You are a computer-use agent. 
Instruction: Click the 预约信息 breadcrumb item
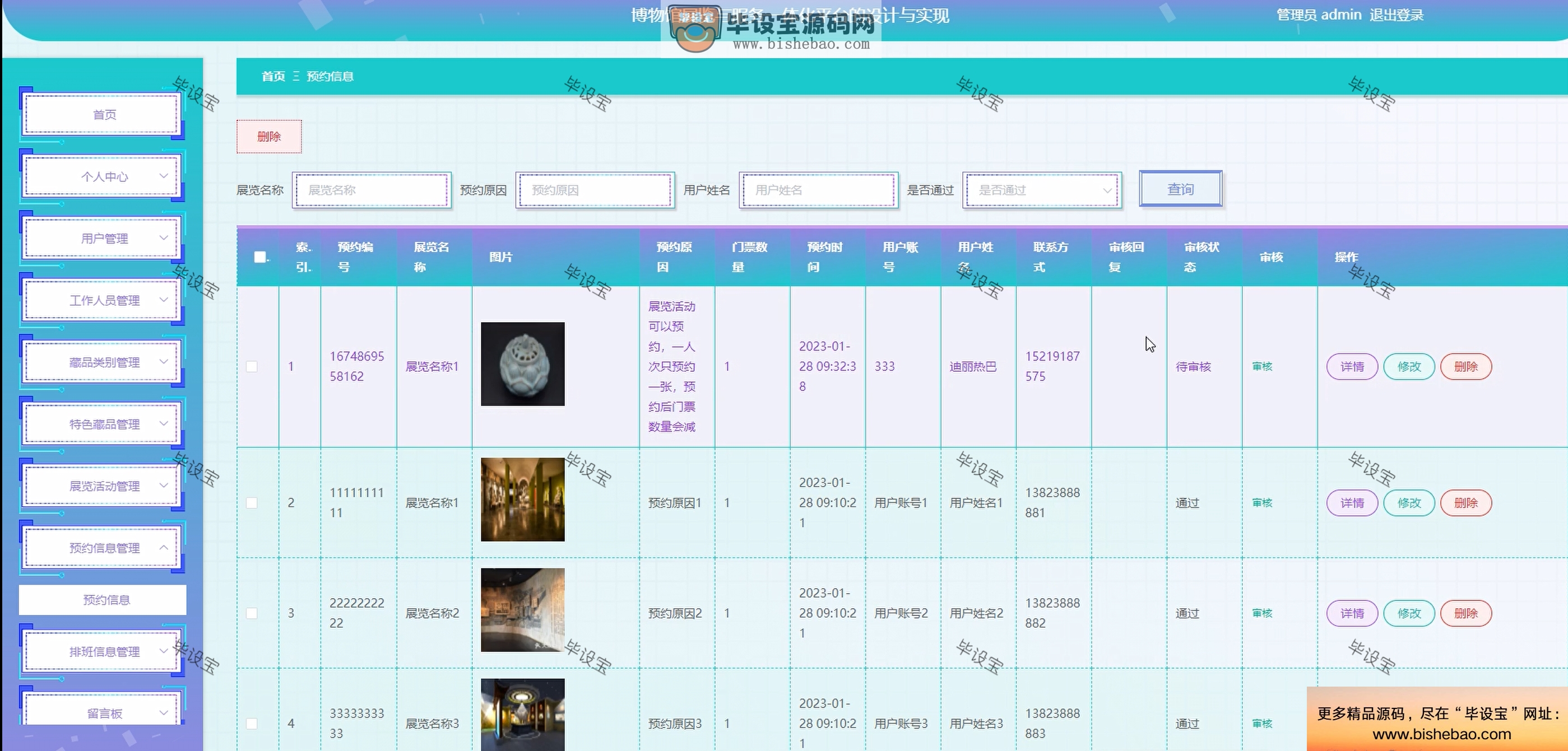330,77
